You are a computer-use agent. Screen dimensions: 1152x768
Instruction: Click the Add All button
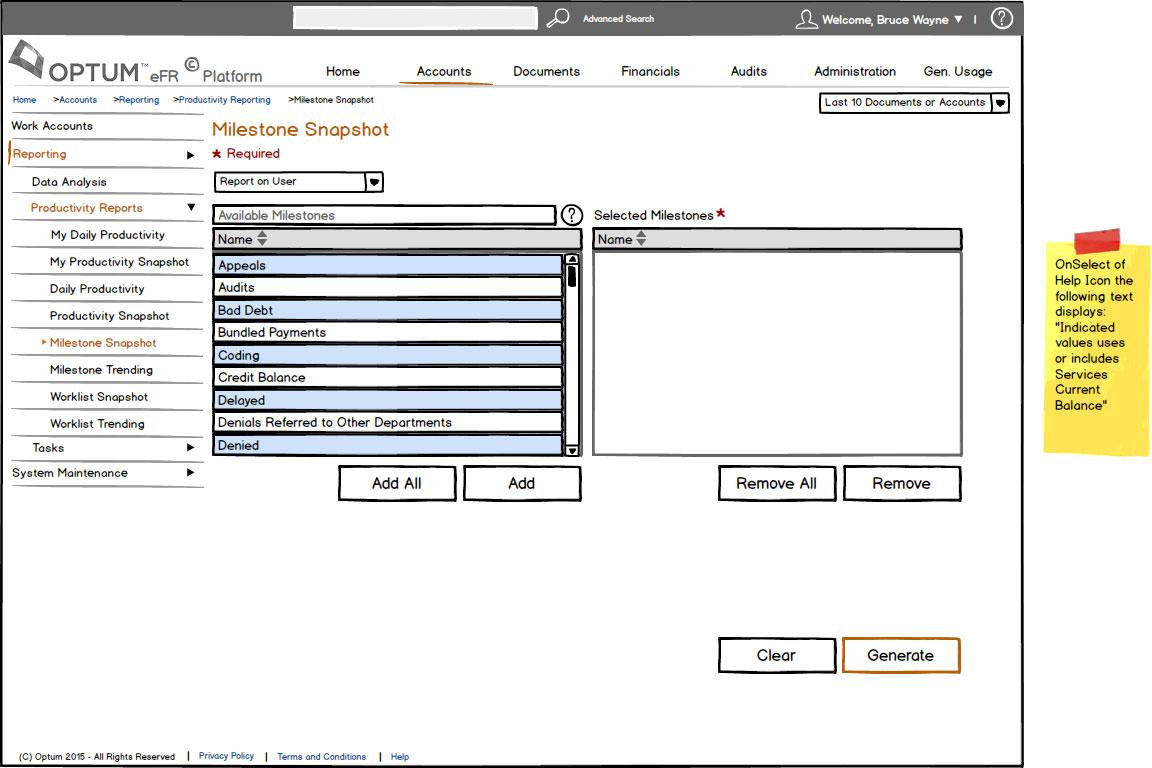[x=397, y=483]
